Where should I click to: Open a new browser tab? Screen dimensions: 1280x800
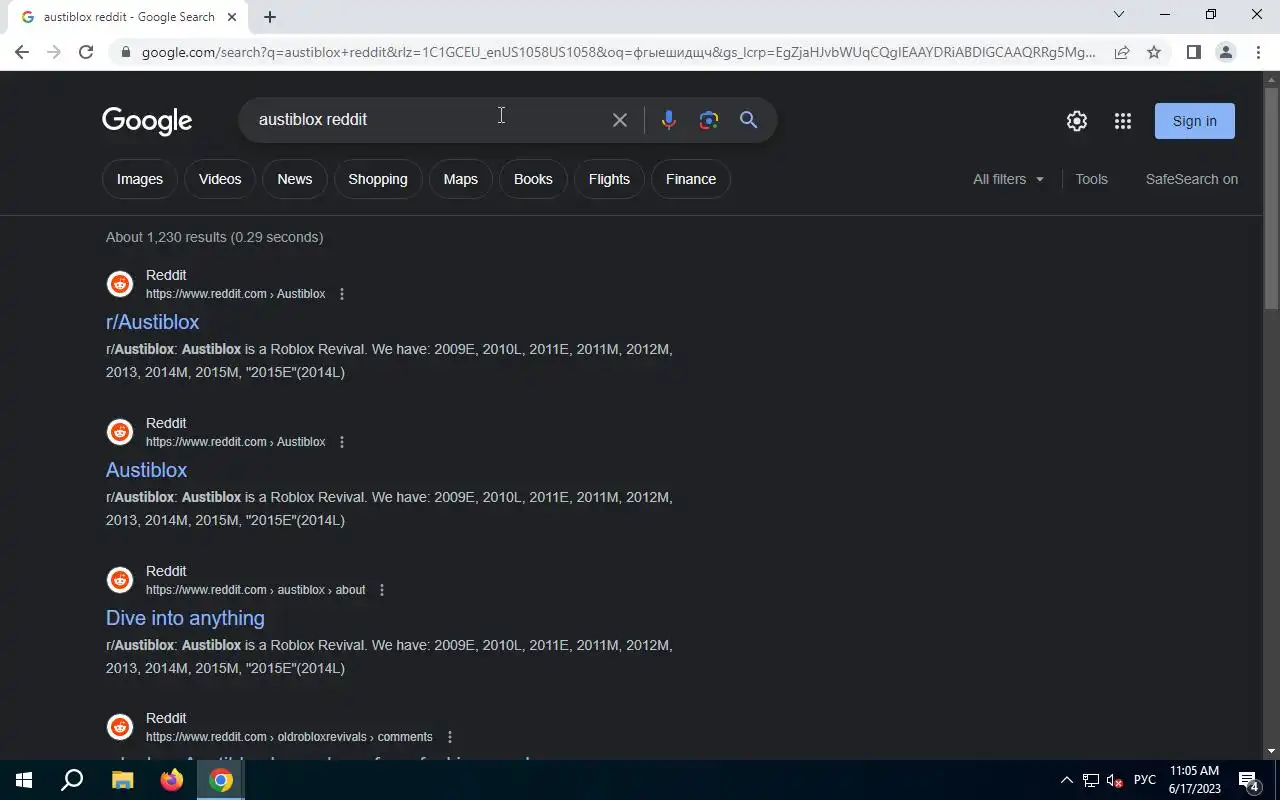click(x=270, y=17)
